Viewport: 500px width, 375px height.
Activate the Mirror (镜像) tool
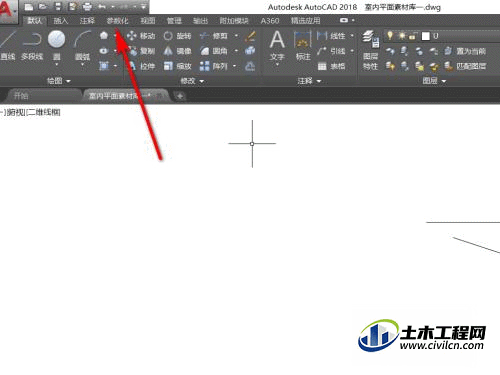coord(177,51)
